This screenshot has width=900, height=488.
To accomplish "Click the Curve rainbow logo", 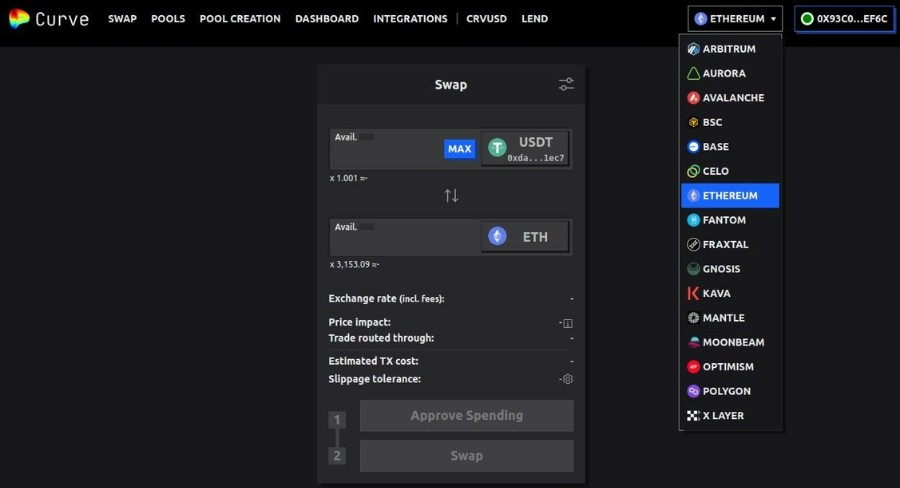I will pyautogui.click(x=19, y=18).
